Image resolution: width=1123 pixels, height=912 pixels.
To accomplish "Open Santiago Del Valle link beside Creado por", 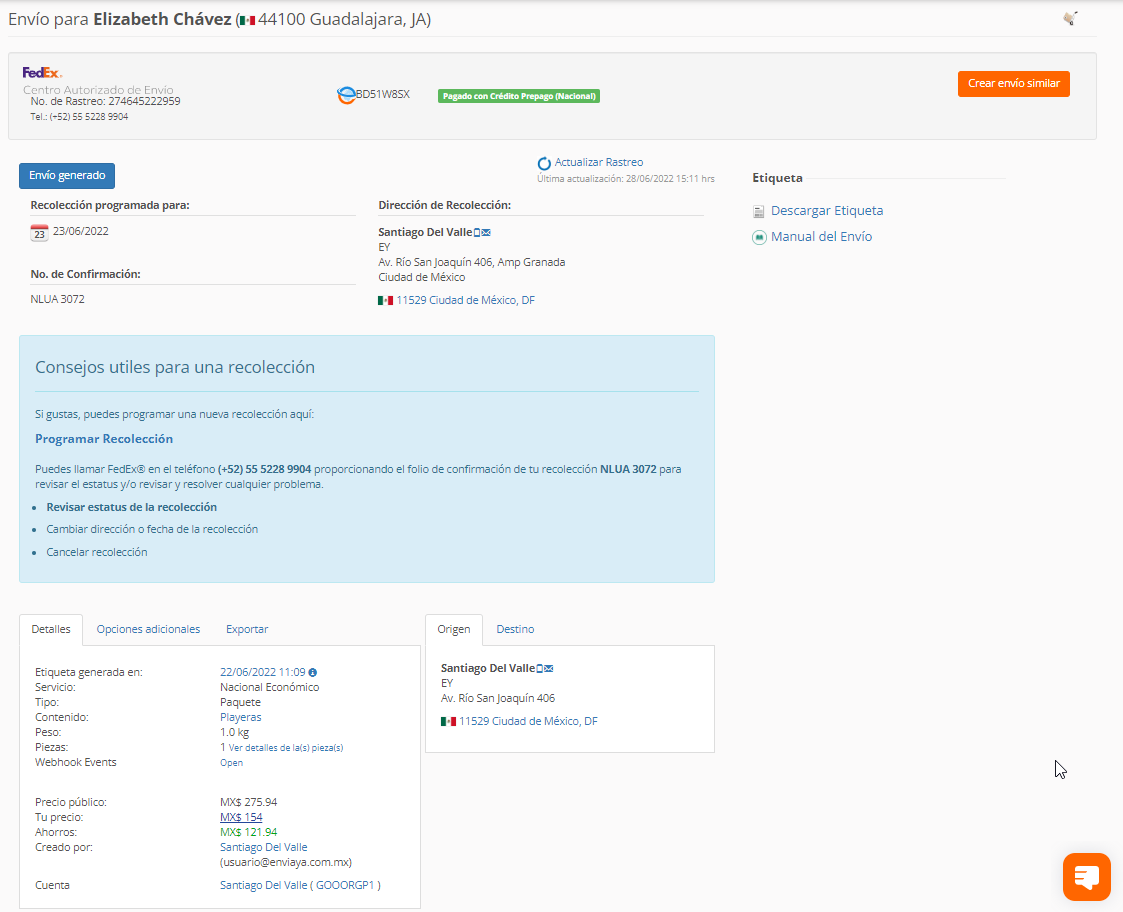I will [264, 848].
